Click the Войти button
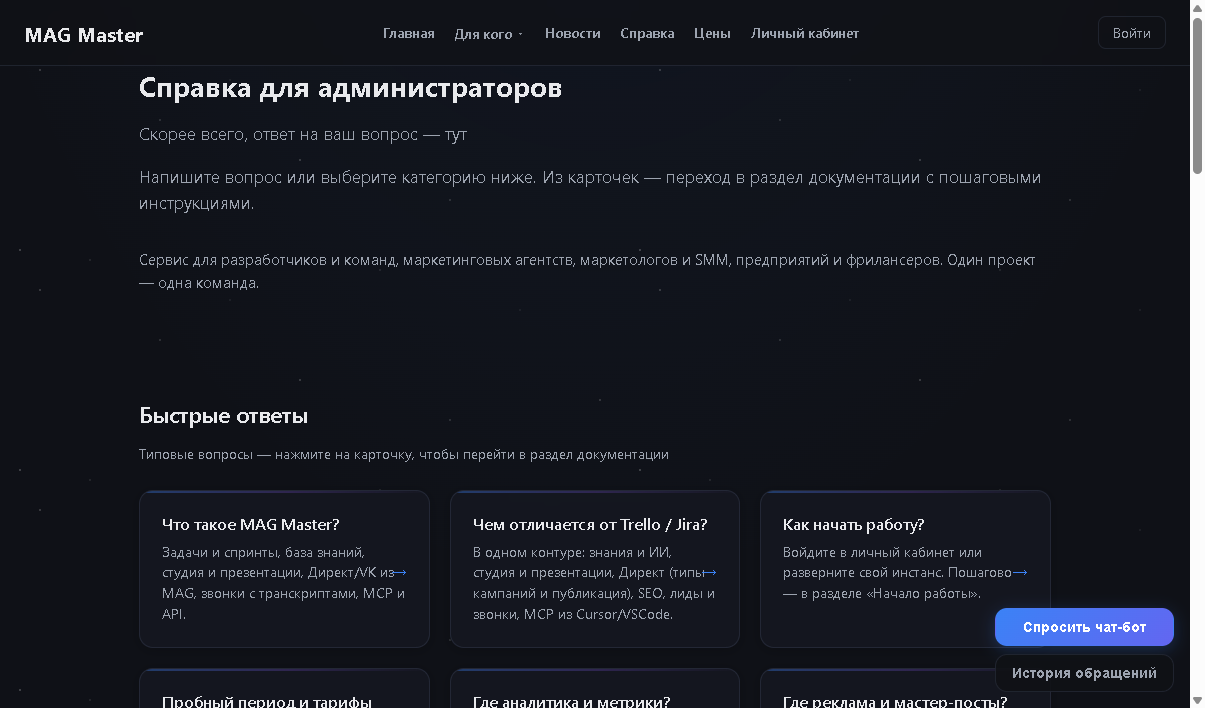This screenshot has height=708, width=1205. coord(1131,33)
